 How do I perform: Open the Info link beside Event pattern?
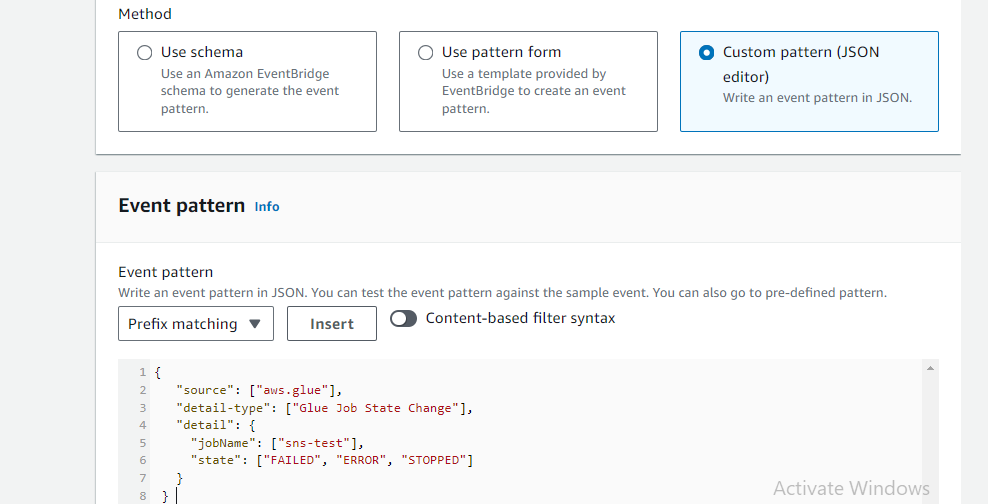pos(267,207)
